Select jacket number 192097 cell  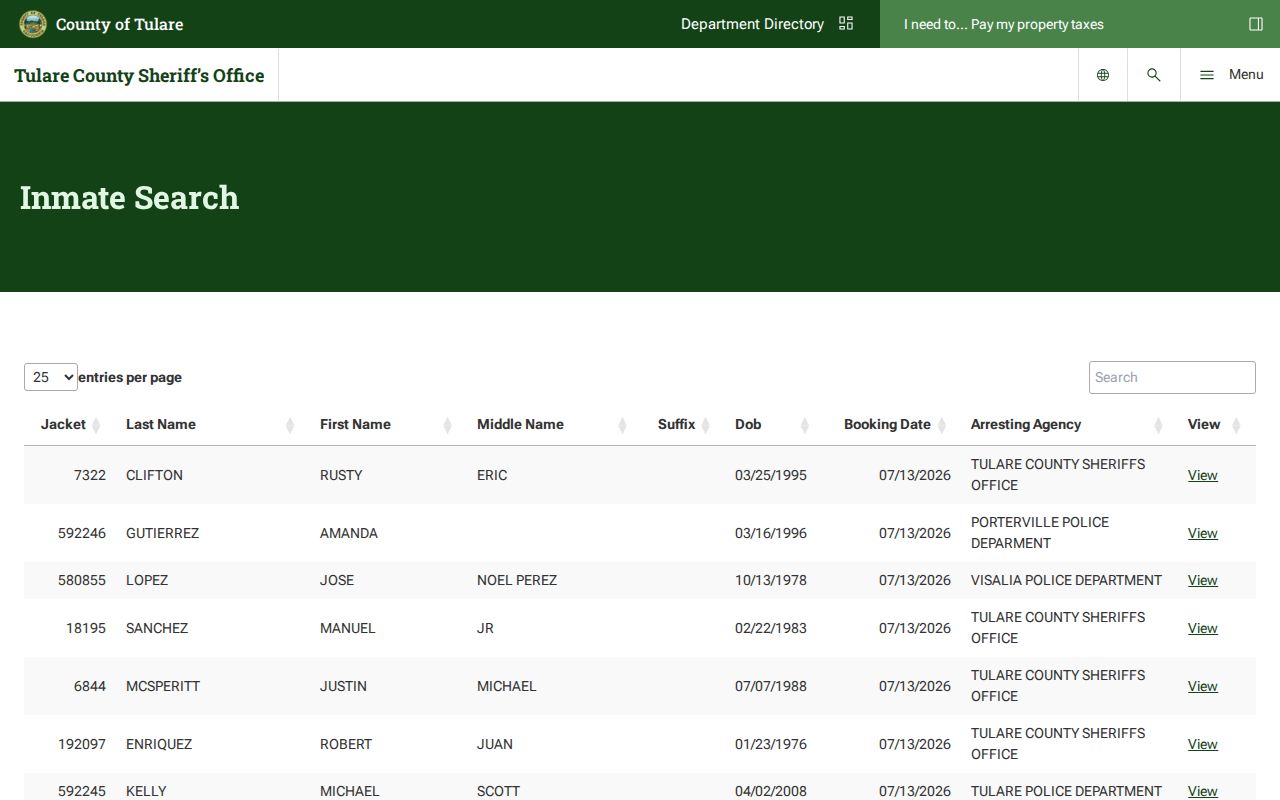(82, 744)
